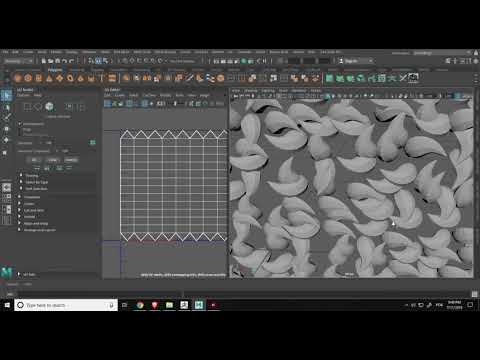Open the Edit menu in main menu bar
480x360 pixels.
pyautogui.click(x=15, y=52)
